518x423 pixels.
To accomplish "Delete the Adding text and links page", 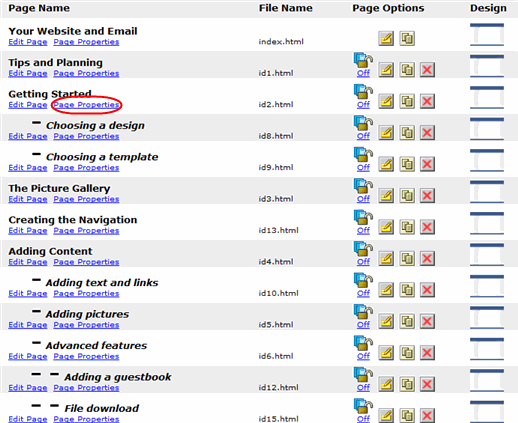I will coord(427,290).
